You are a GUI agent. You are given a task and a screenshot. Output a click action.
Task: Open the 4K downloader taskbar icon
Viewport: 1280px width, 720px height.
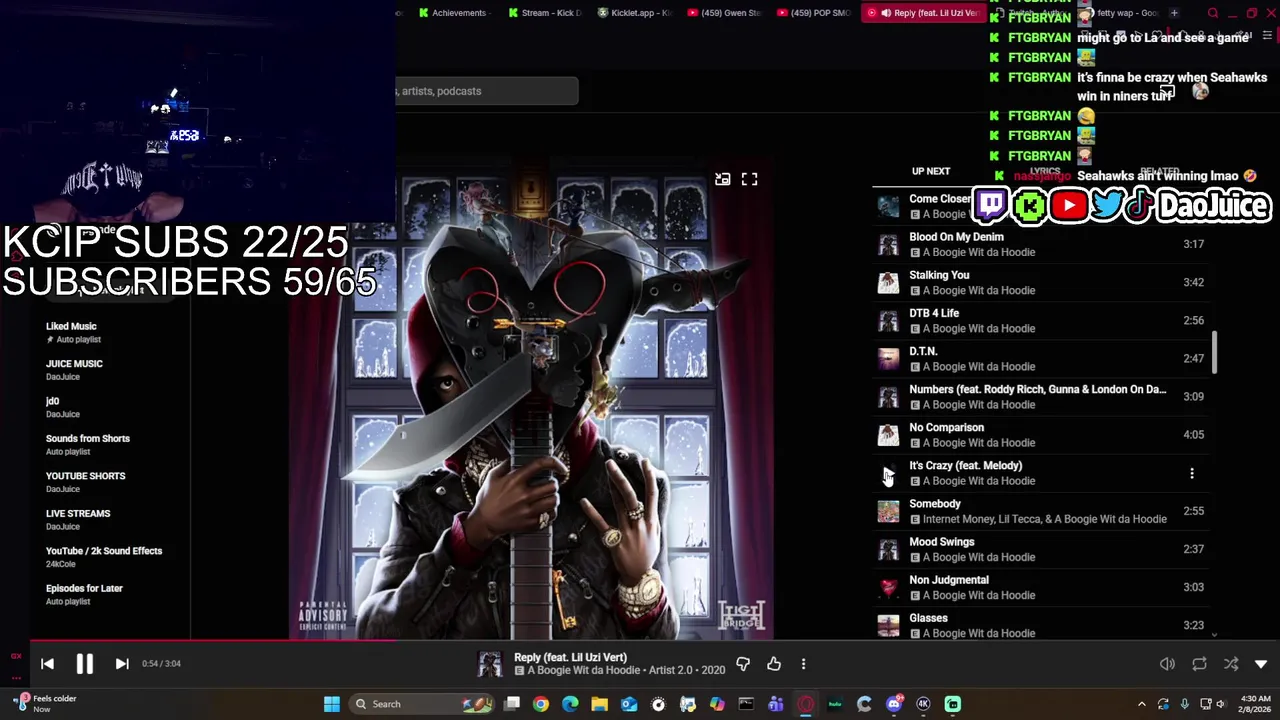click(x=923, y=704)
